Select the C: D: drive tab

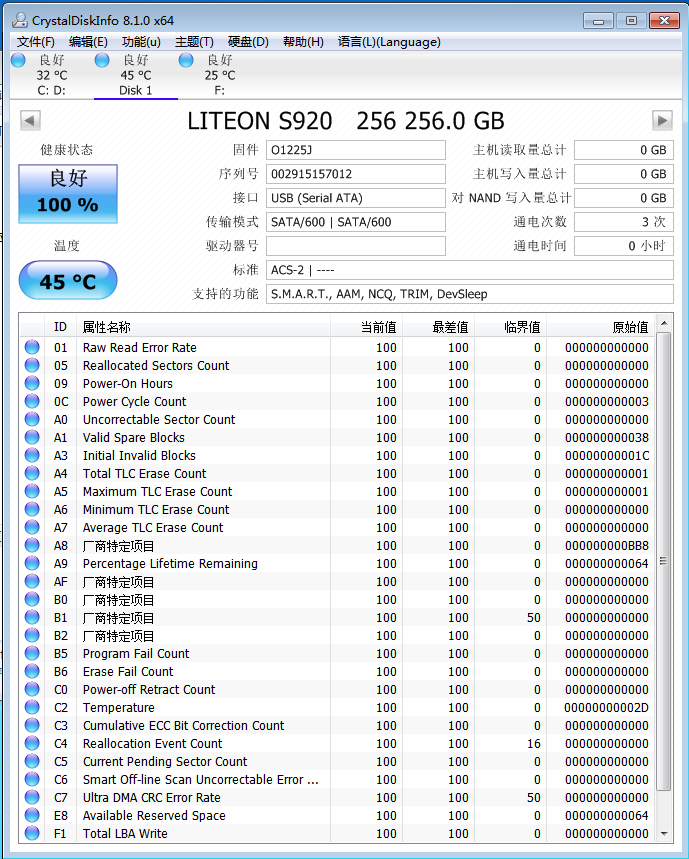51,75
